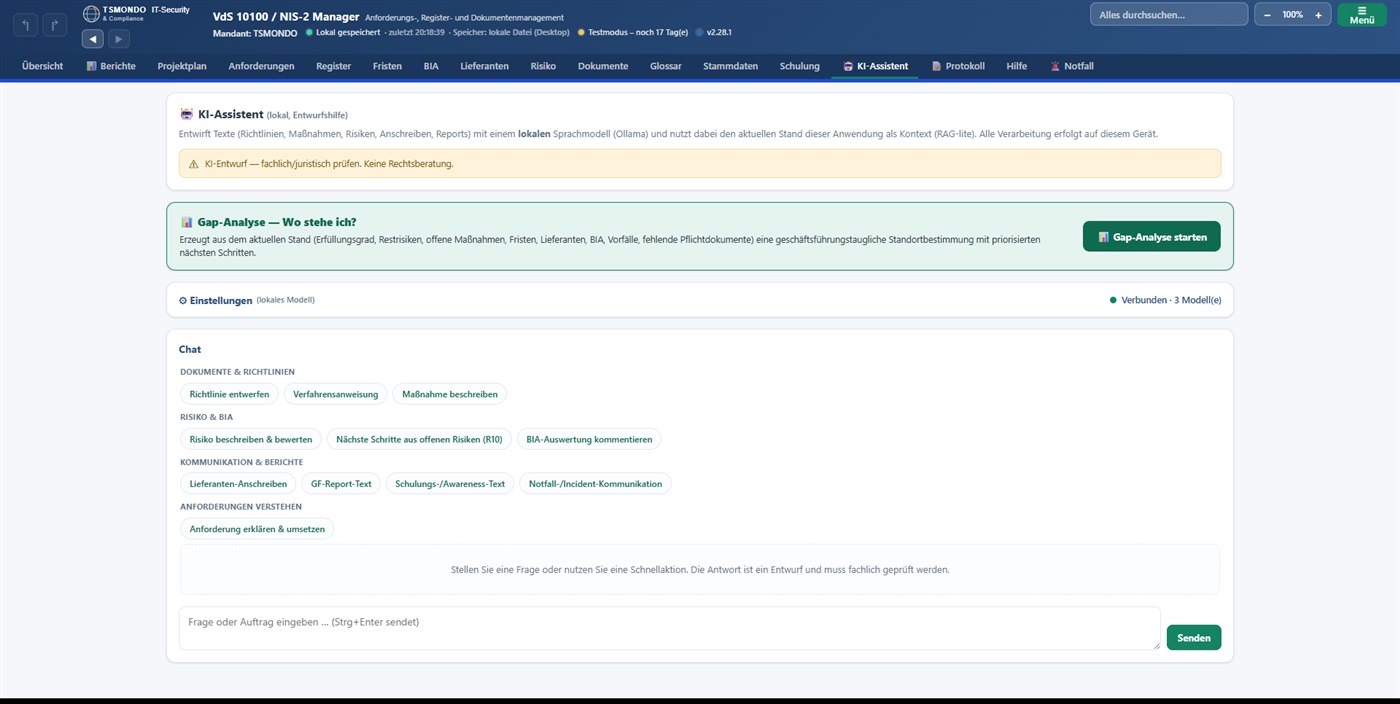The image size is (1400, 704).
Task: Click the Verbunden · 3 Modell(e) status text
Action: point(1171,300)
